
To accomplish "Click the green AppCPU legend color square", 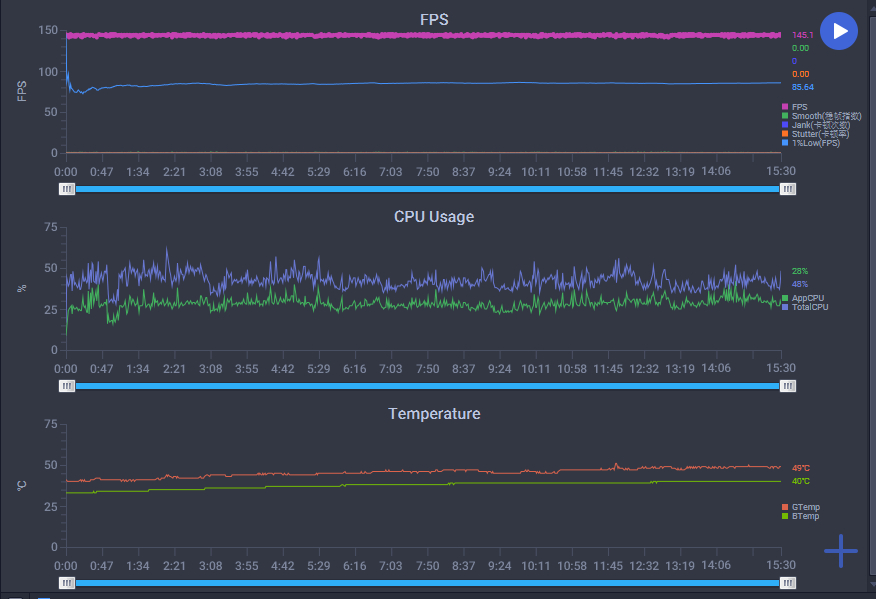I will [x=785, y=298].
